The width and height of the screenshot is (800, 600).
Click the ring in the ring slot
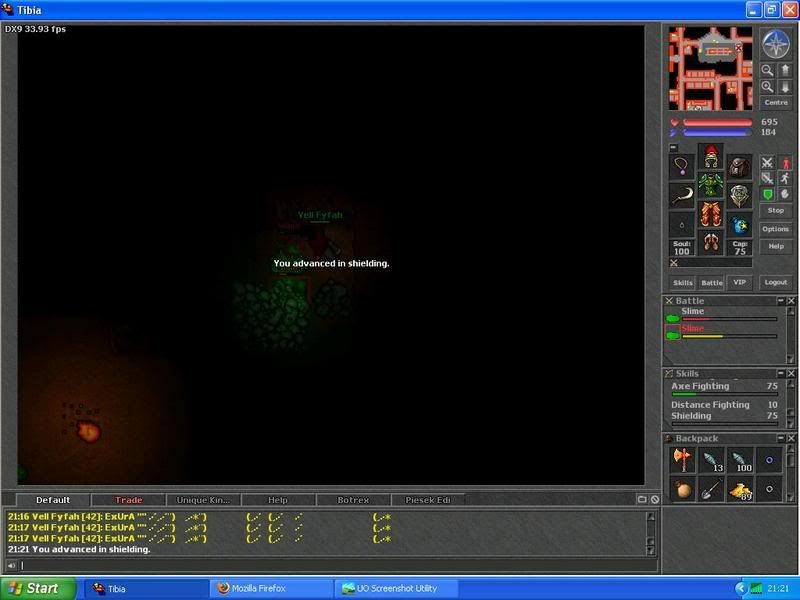point(682,225)
